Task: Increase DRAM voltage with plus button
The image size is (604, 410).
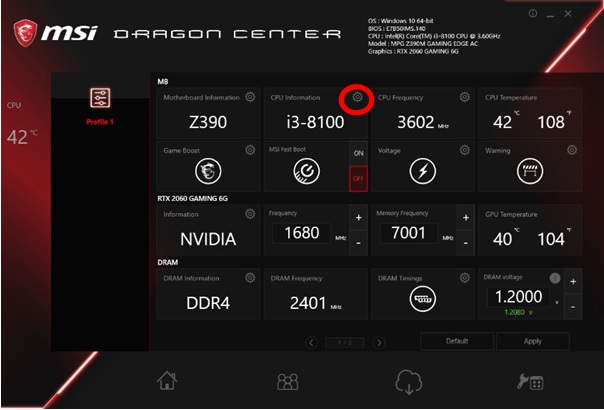Action: [573, 282]
